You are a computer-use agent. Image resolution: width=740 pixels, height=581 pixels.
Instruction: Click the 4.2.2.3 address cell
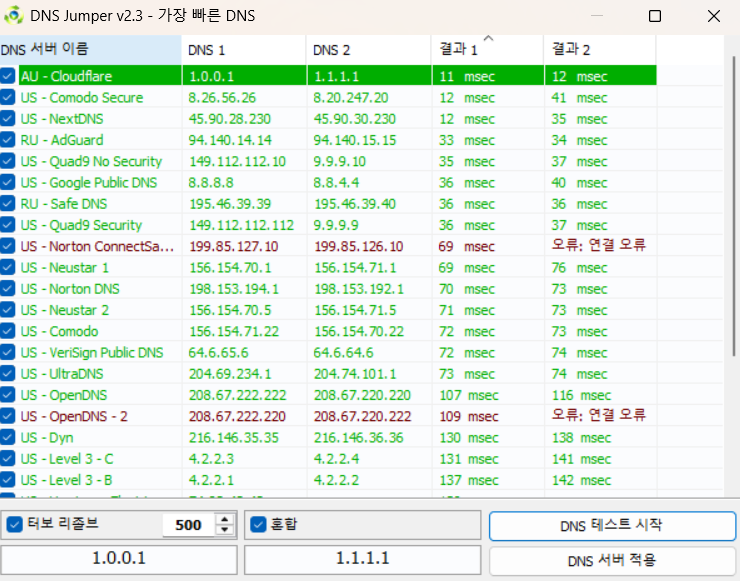tap(211, 458)
